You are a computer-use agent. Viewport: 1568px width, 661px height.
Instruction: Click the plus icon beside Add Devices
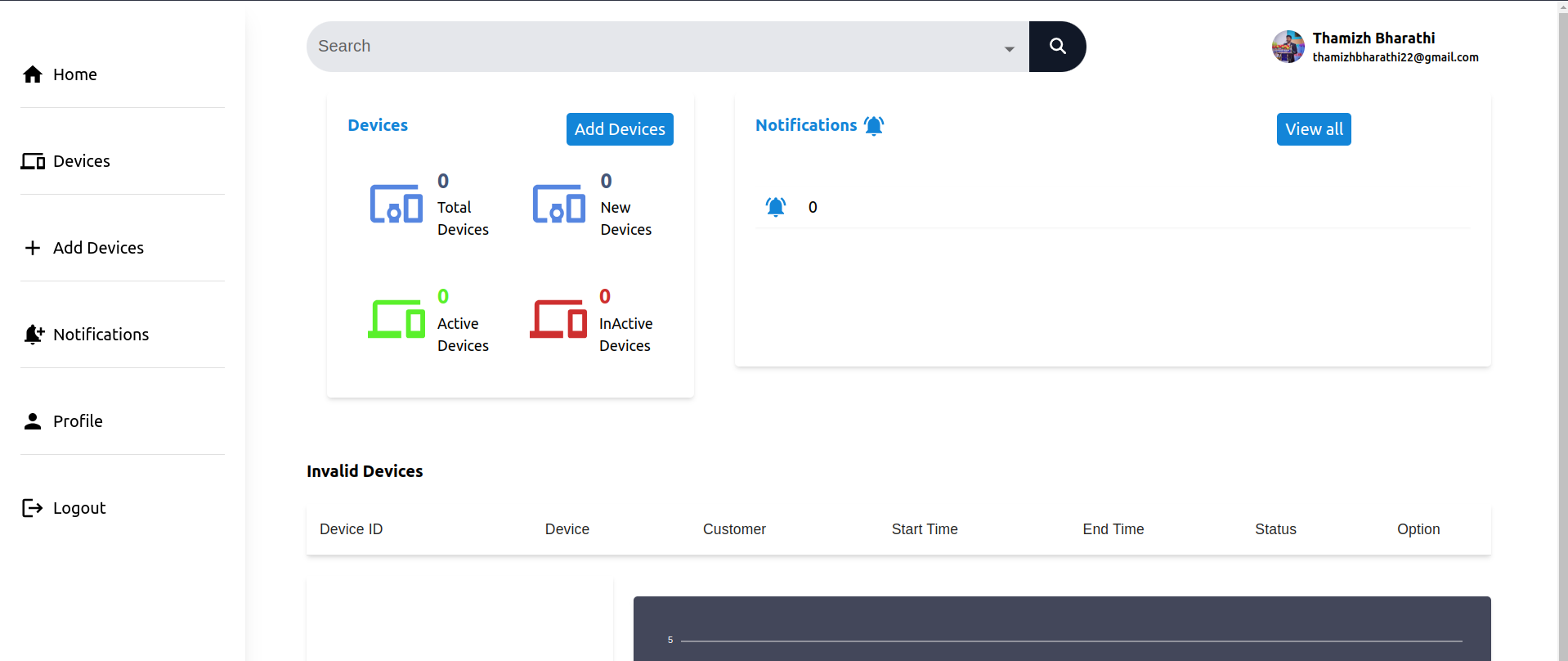(33, 248)
